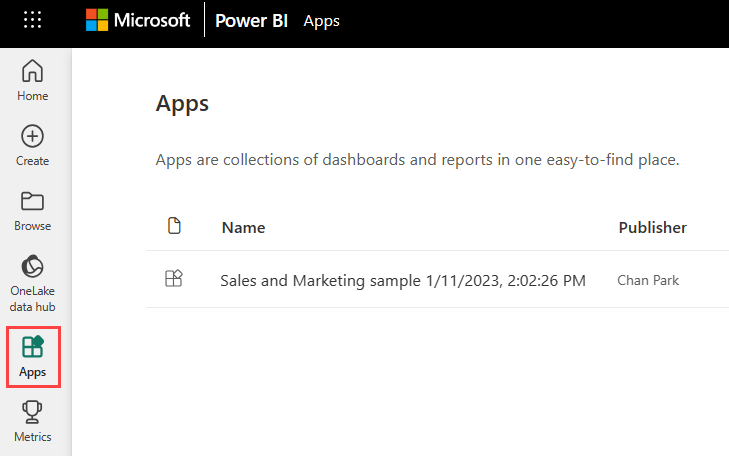Viewport: 729px width, 456px height.
Task: Go to Home in the sidebar
Action: tap(33, 80)
